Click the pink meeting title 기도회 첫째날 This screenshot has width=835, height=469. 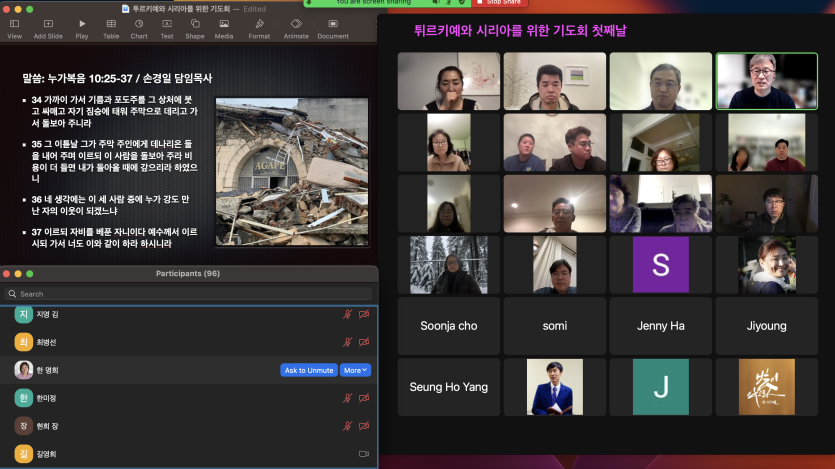point(520,30)
